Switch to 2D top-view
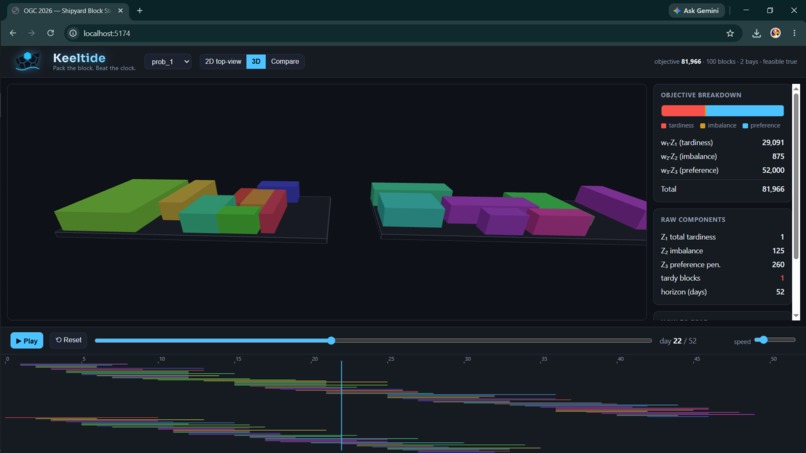Image resolution: width=806 pixels, height=453 pixels. [x=223, y=61]
